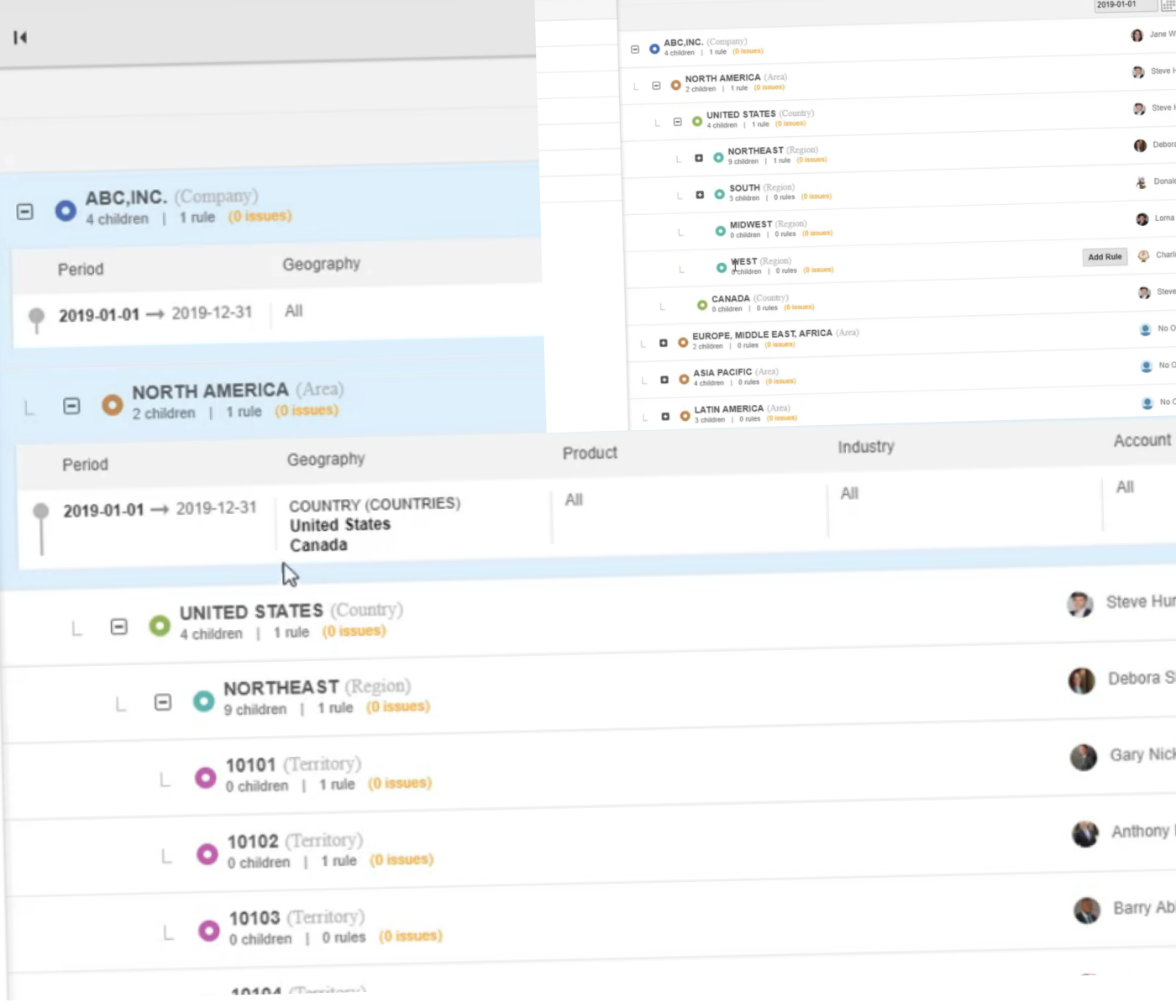The height and width of the screenshot is (1008, 1176).
Task: Click "1 rule" in the 10101 row
Action: coord(337,785)
